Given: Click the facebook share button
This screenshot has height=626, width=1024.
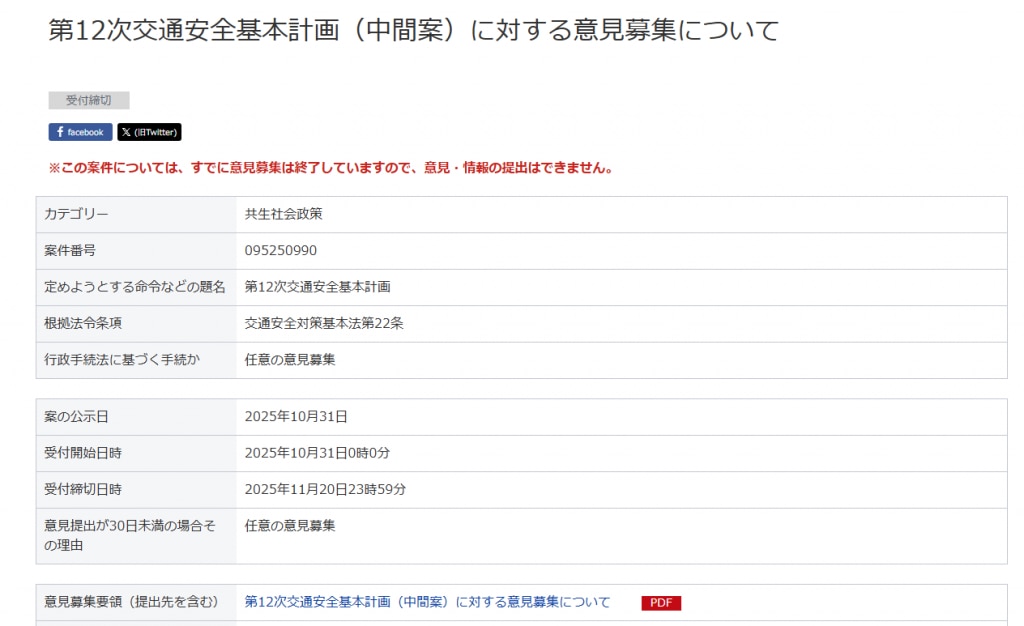Looking at the screenshot, I should tap(80, 132).
